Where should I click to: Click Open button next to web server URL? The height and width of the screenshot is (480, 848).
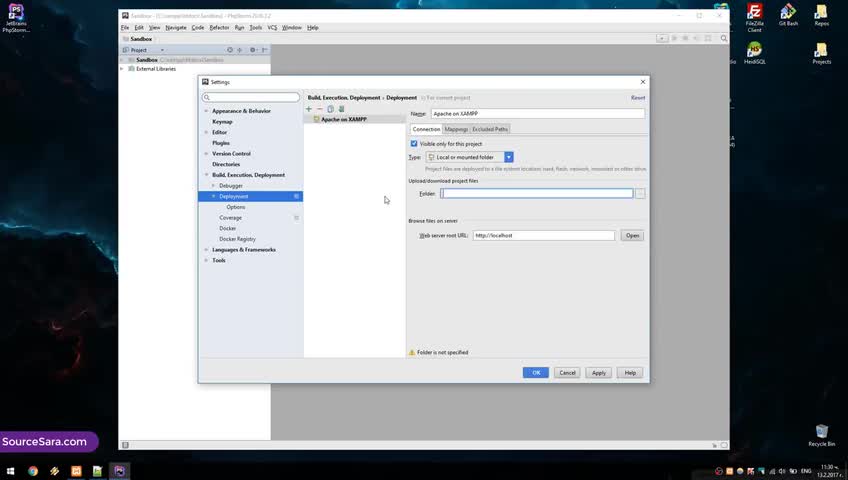(632, 236)
